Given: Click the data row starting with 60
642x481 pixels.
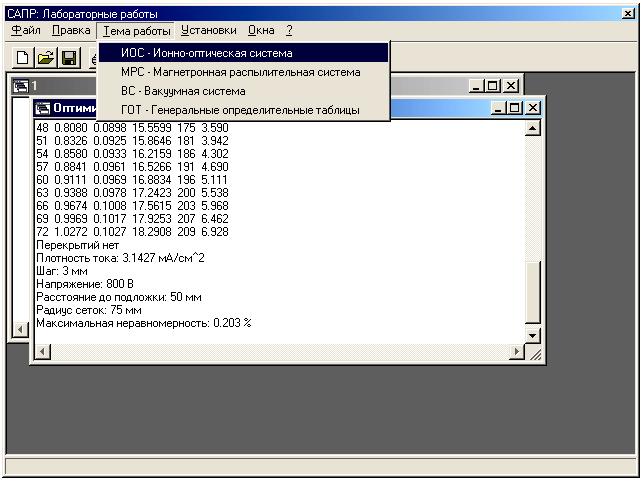Looking at the screenshot, I should pyautogui.click(x=132, y=180).
